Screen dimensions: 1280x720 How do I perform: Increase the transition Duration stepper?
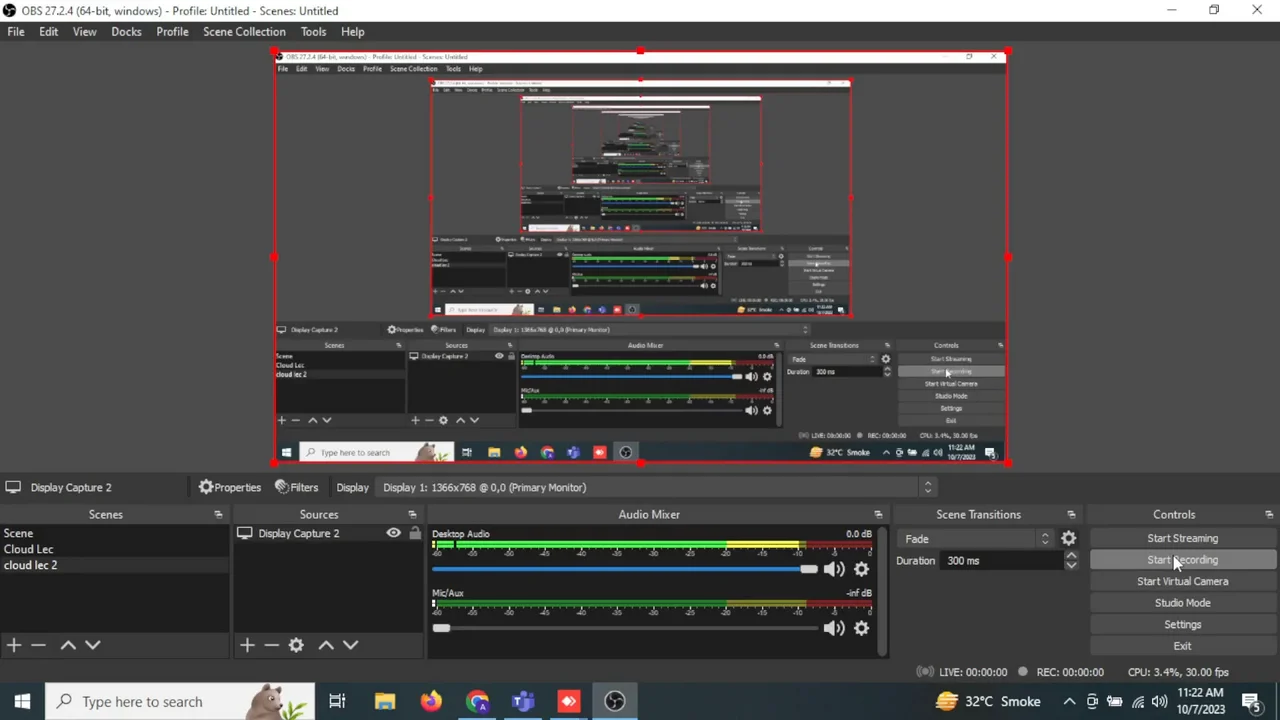click(x=1071, y=556)
